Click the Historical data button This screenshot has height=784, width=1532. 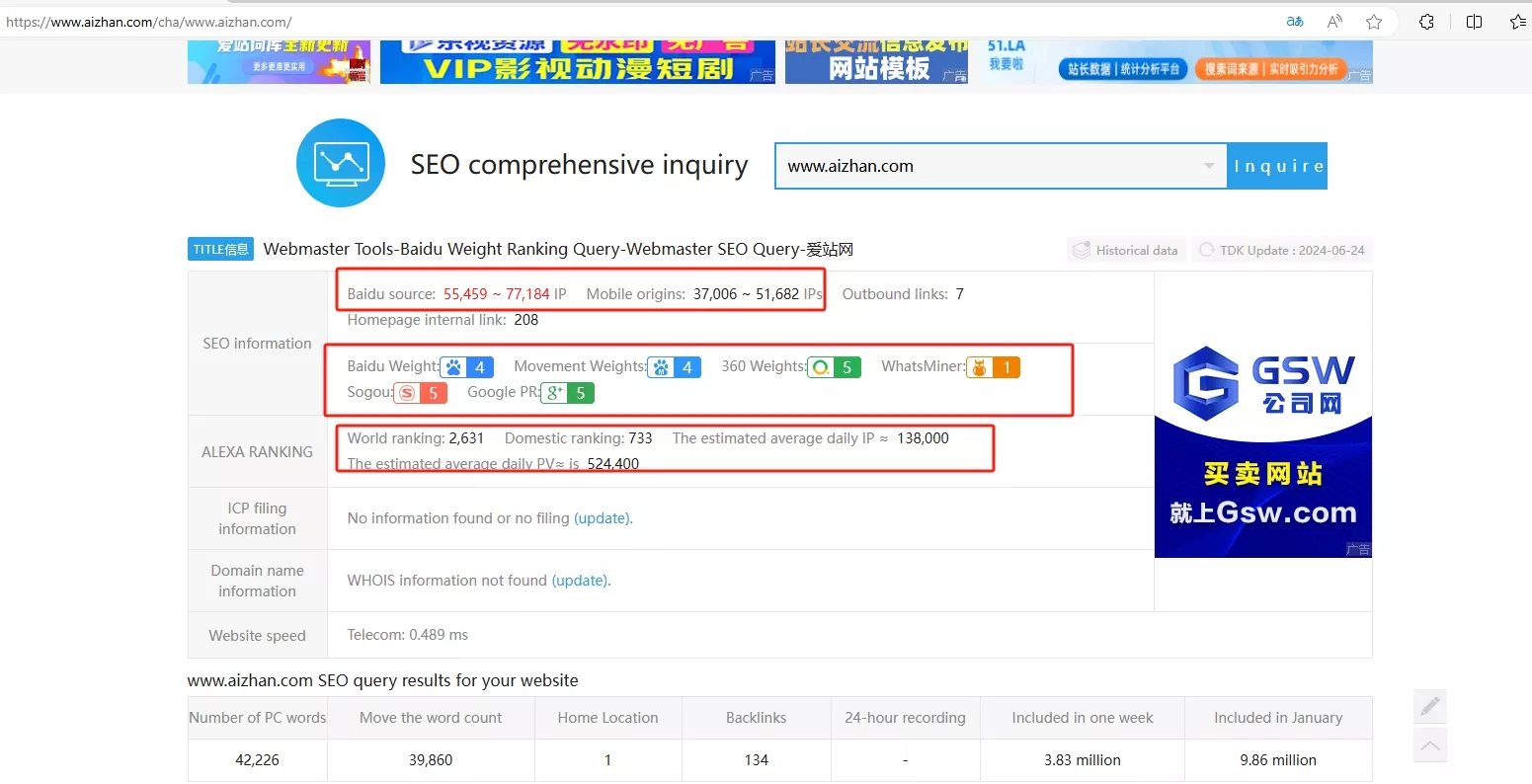1126,251
